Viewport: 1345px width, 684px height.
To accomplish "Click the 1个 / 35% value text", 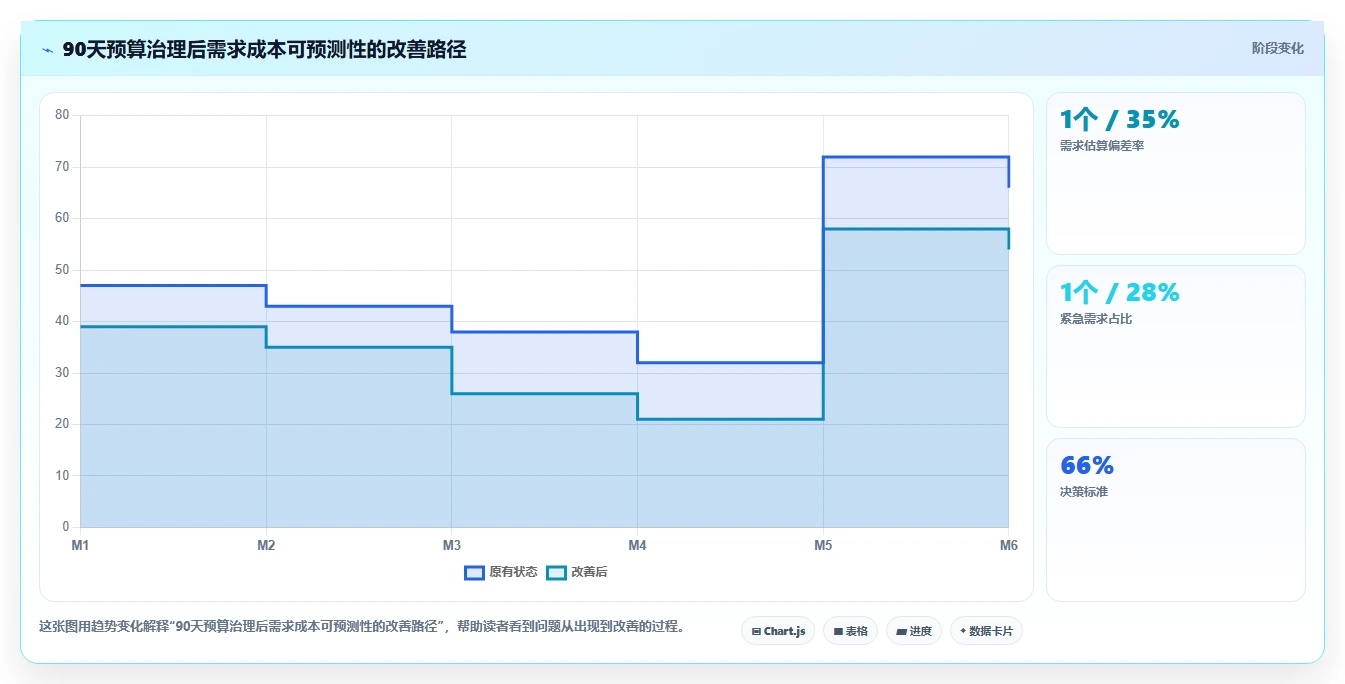I will point(1119,119).
